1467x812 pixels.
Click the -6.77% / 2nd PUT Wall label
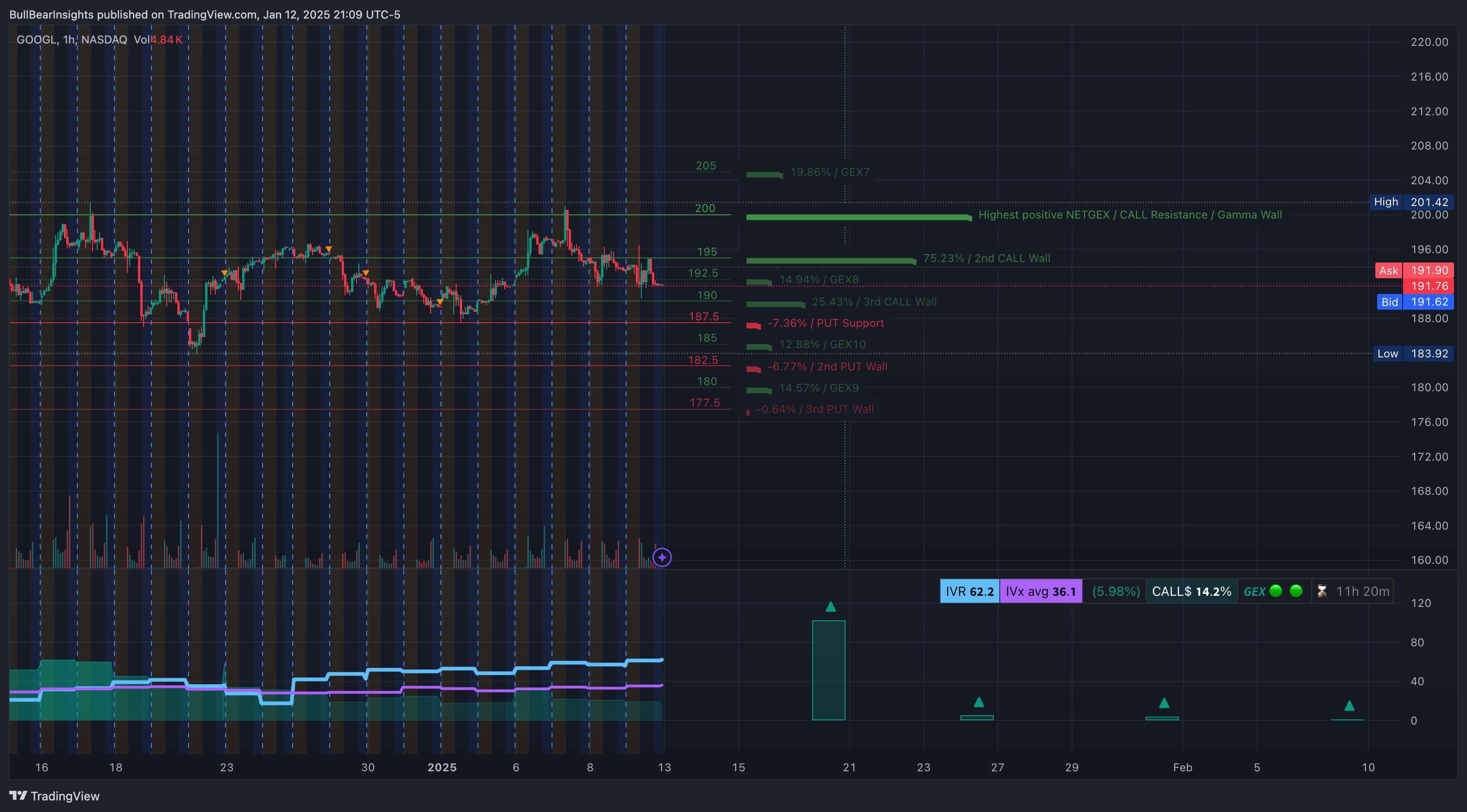827,367
